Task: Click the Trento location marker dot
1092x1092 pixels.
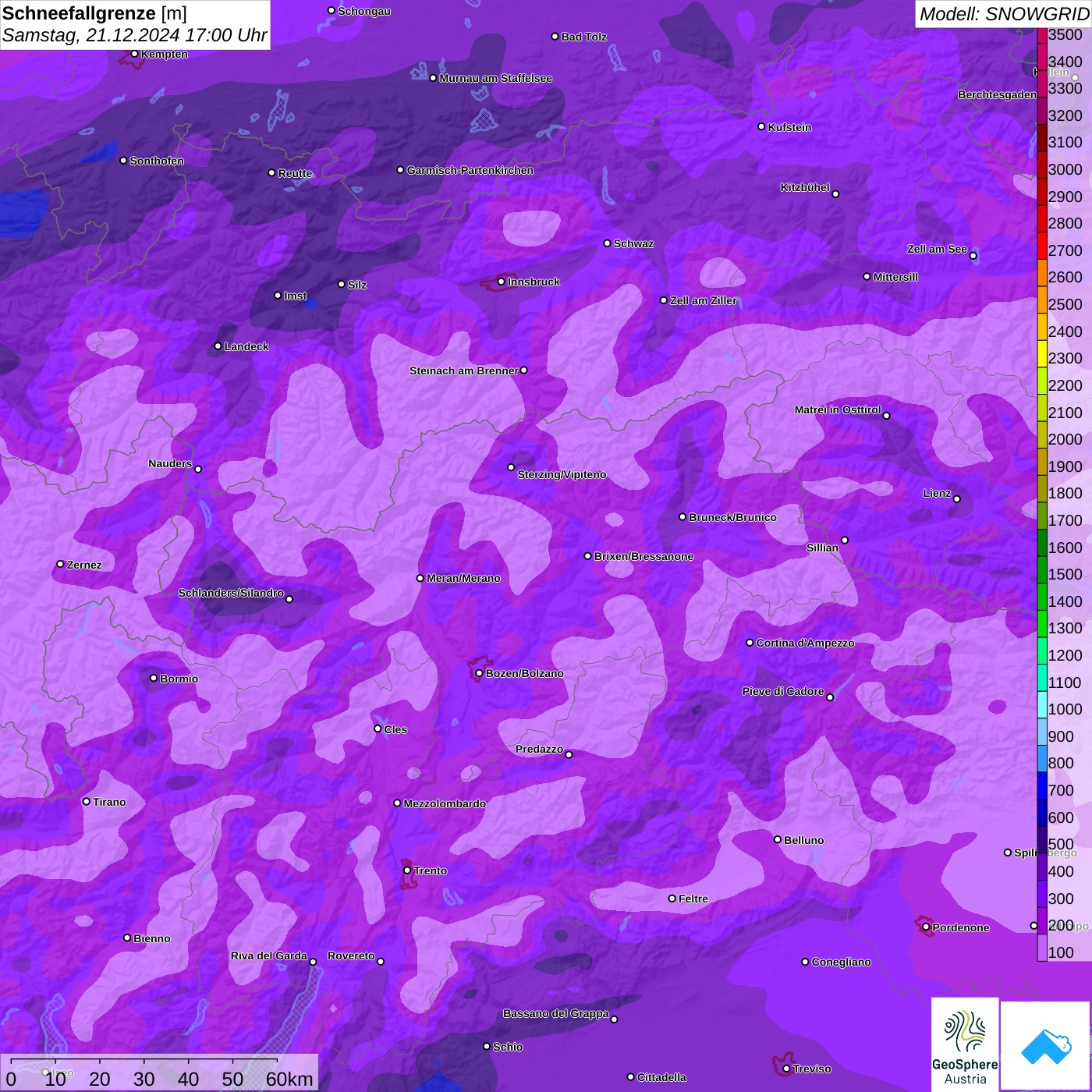Action: click(x=407, y=870)
